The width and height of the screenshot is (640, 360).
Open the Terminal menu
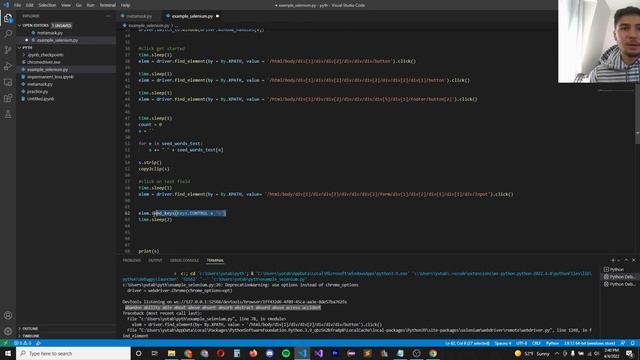coord(108,5)
